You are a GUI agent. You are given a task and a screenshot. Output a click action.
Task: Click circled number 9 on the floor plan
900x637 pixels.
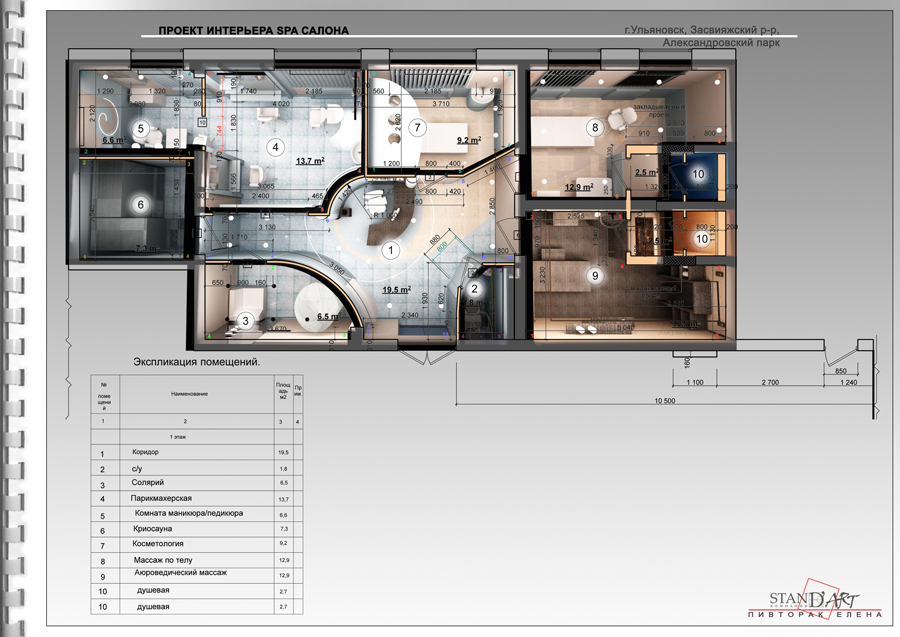pos(594,275)
